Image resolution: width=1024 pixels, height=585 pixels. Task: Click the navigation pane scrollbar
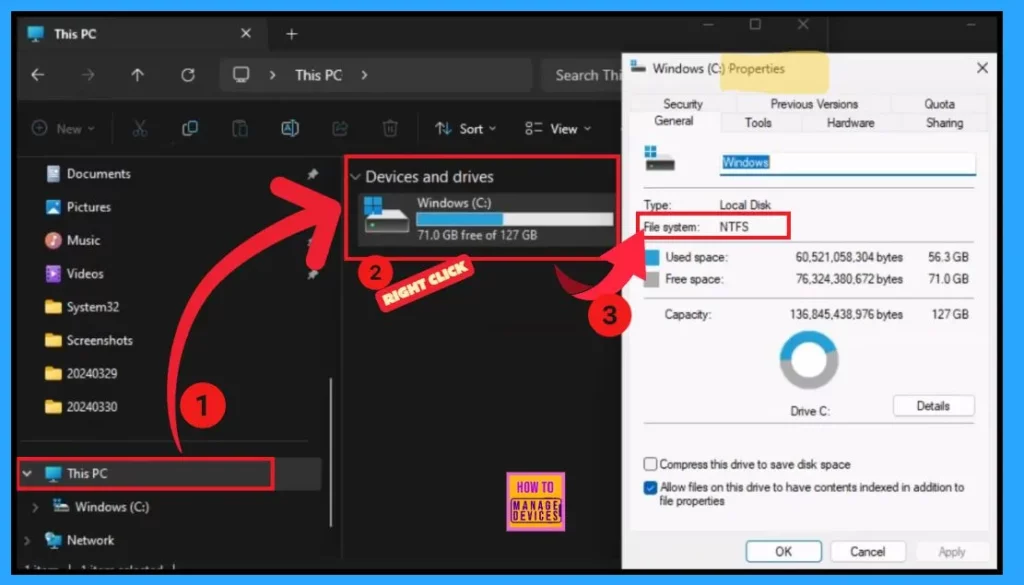[x=331, y=452]
